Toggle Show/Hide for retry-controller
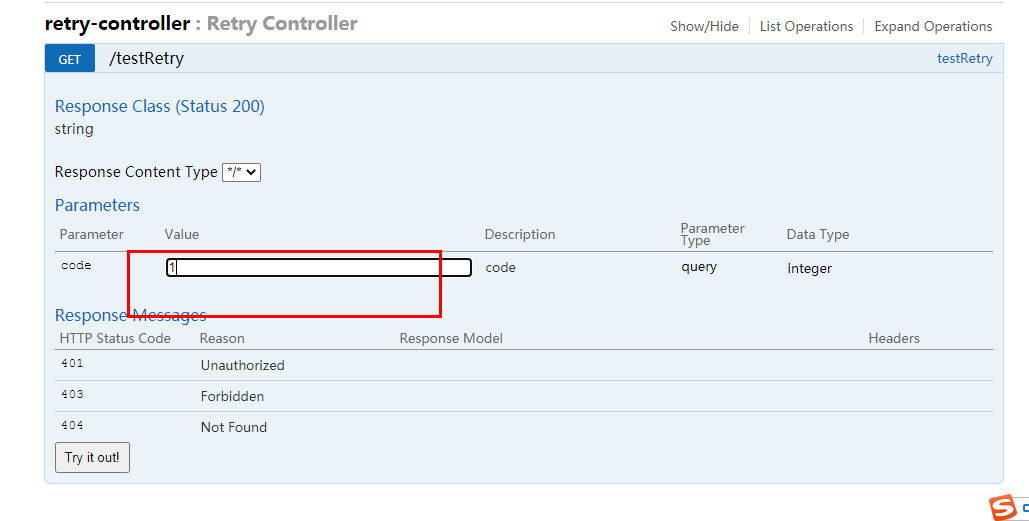This screenshot has height=521, width=1029. click(704, 26)
